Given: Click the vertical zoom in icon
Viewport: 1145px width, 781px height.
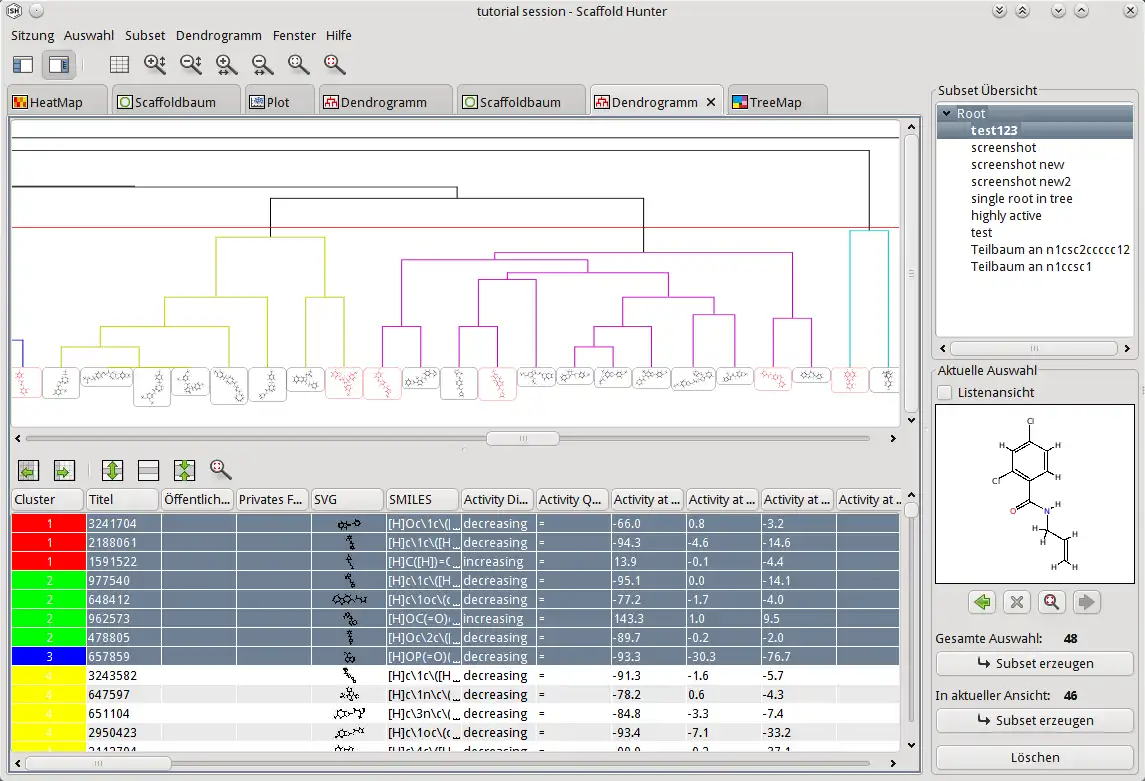Looking at the screenshot, I should [155, 65].
